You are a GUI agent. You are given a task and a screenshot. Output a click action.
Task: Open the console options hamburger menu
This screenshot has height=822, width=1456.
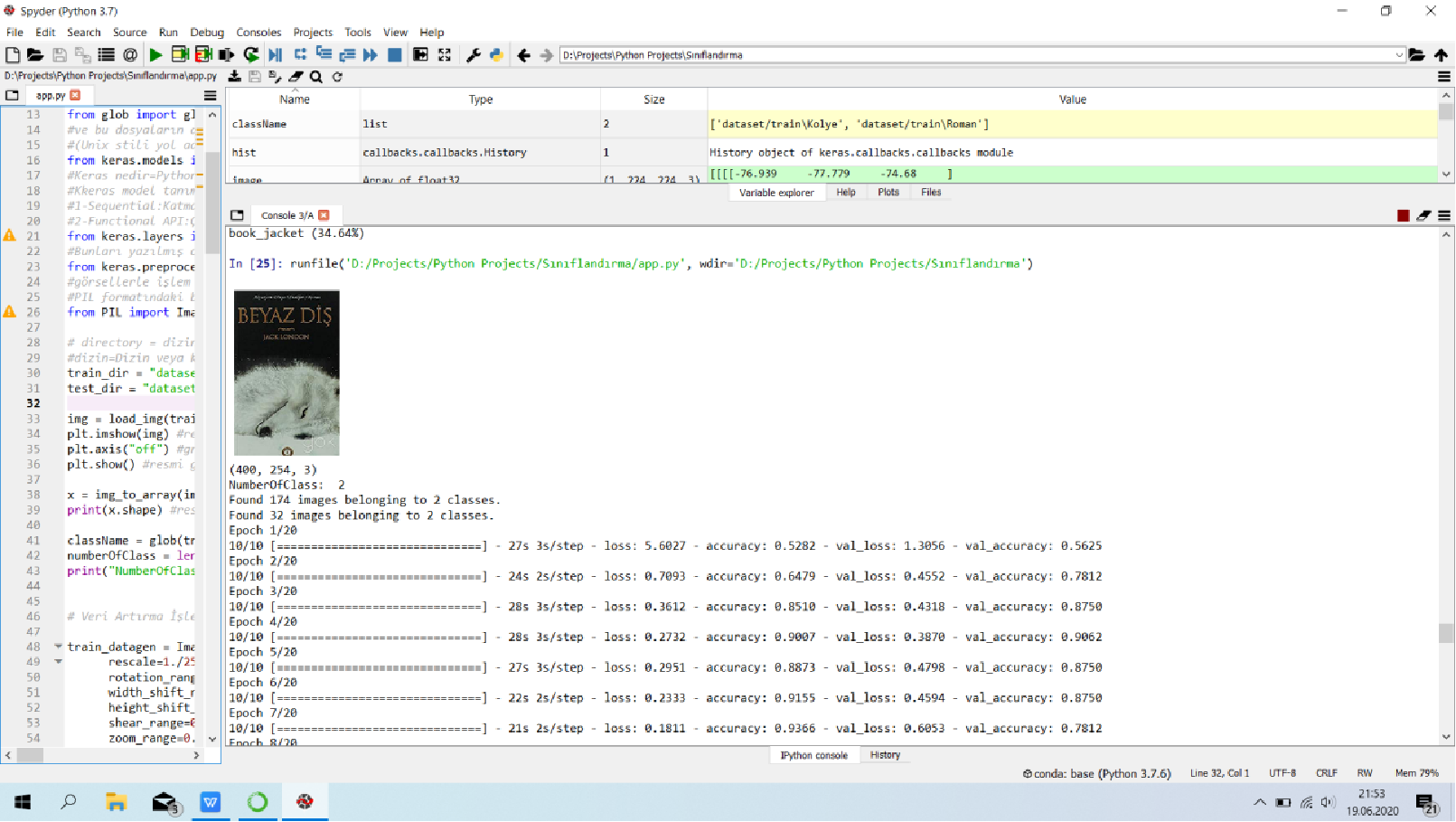(x=1443, y=215)
